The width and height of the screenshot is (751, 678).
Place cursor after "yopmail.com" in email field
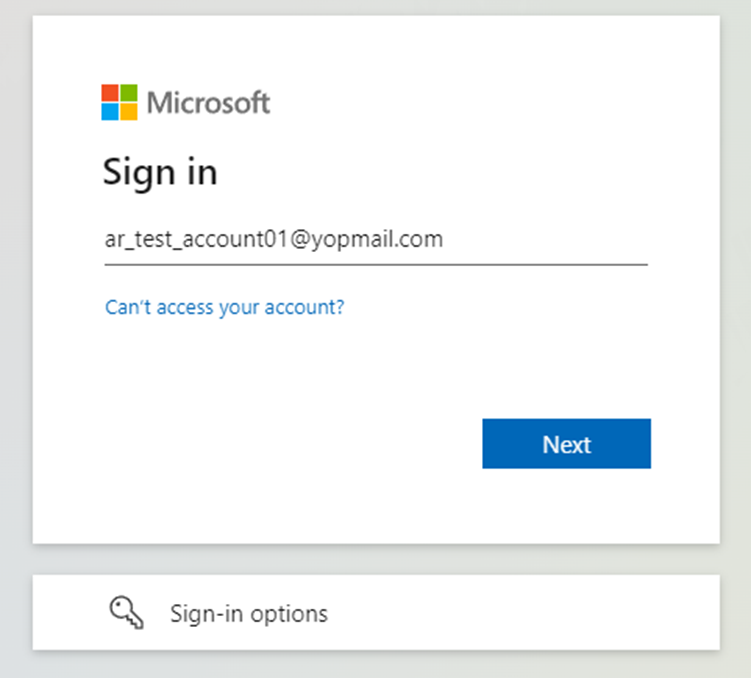tap(444, 240)
